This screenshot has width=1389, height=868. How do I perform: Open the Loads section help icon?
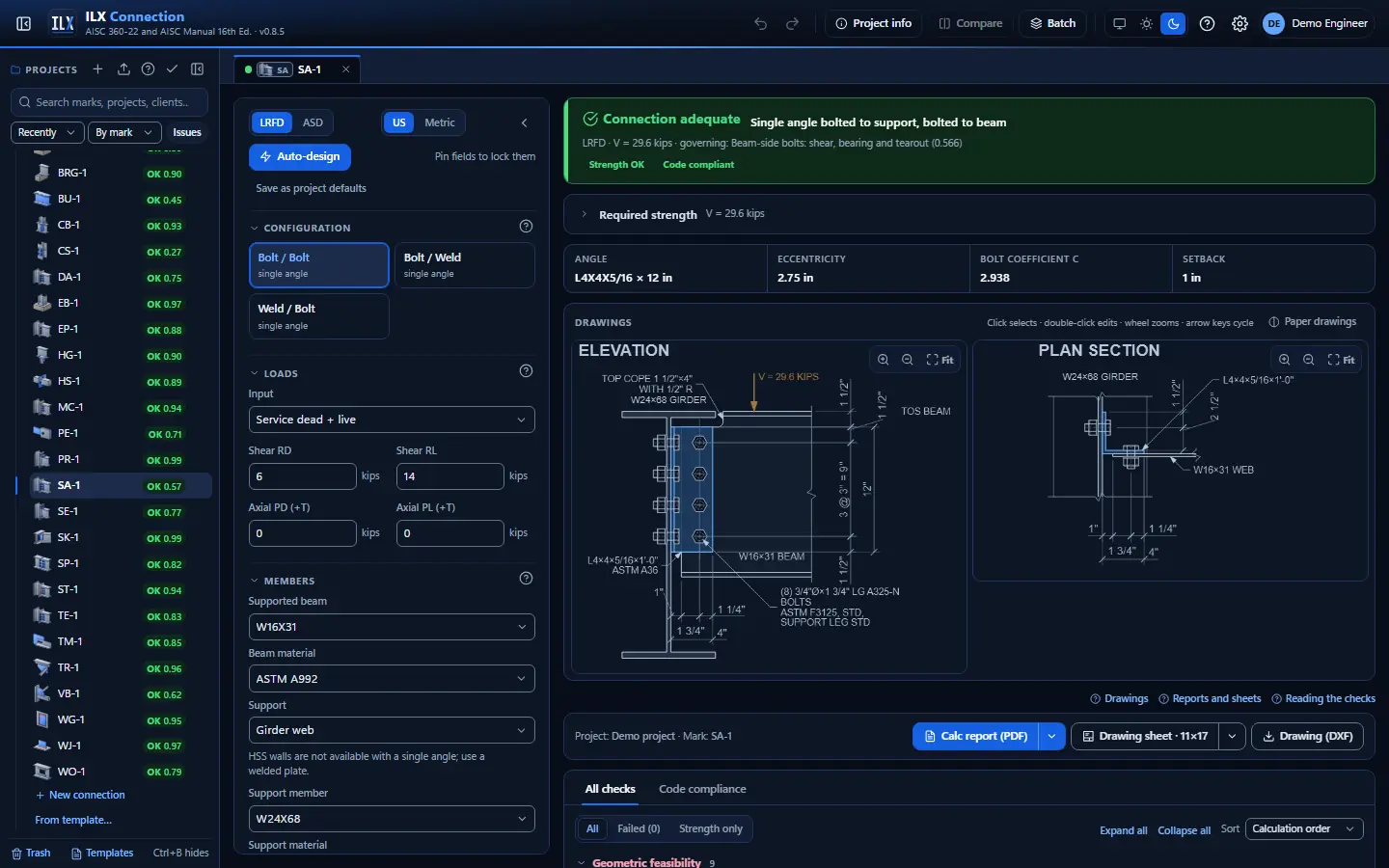526,371
